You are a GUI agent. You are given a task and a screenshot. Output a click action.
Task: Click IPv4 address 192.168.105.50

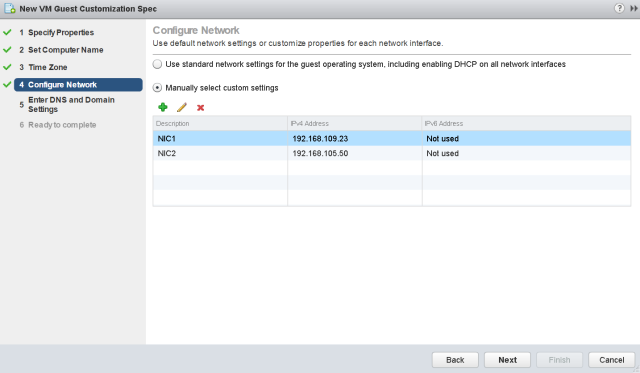[320, 153]
